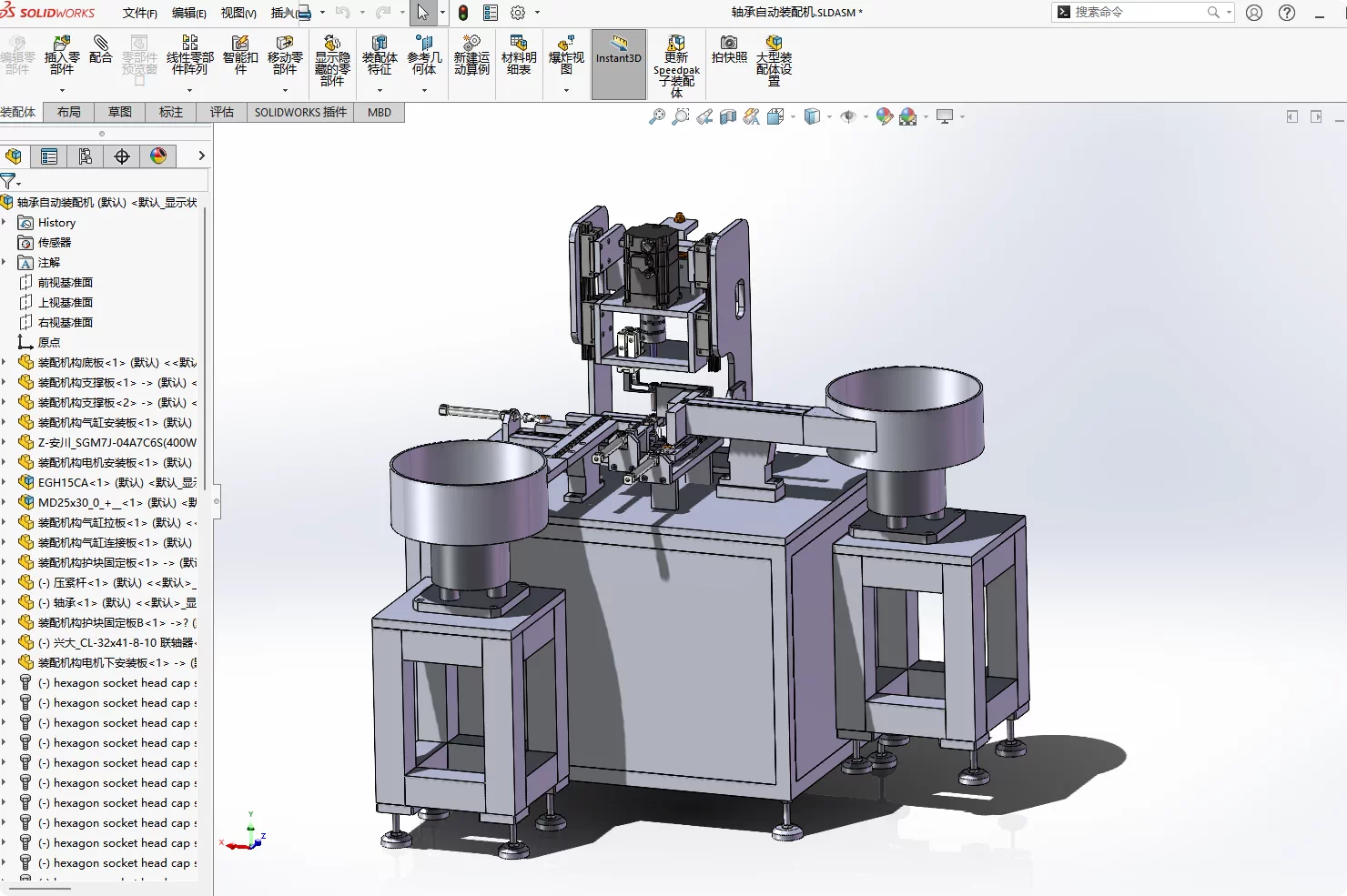
Task: Open the 编辑(E) menu
Action: click(189, 13)
